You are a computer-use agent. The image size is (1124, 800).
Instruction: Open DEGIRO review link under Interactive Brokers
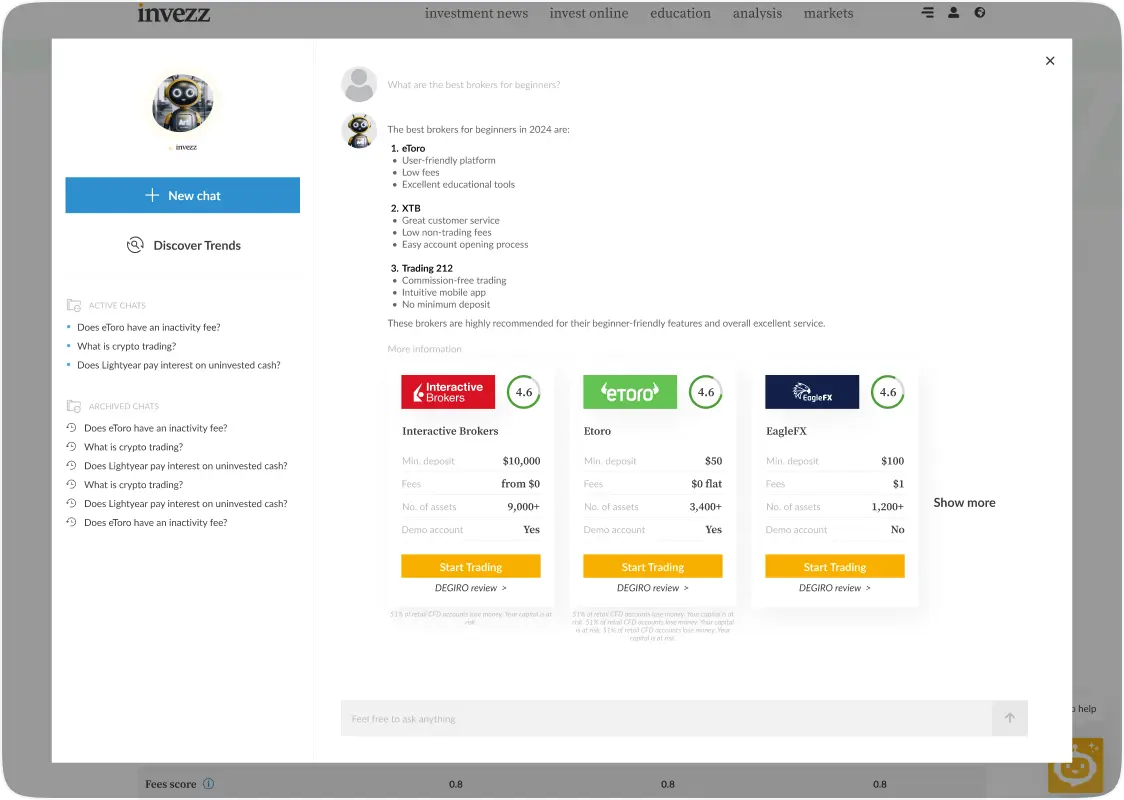471,588
